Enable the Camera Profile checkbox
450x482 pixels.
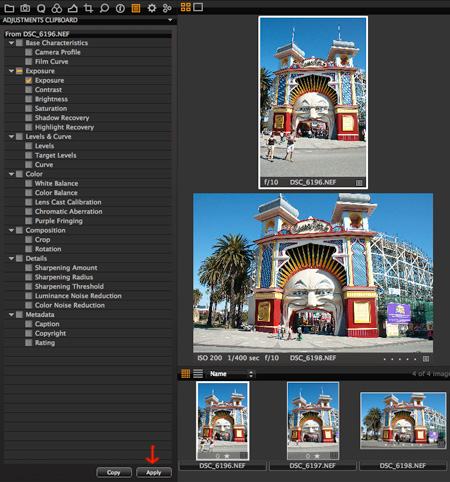pyautogui.click(x=29, y=52)
